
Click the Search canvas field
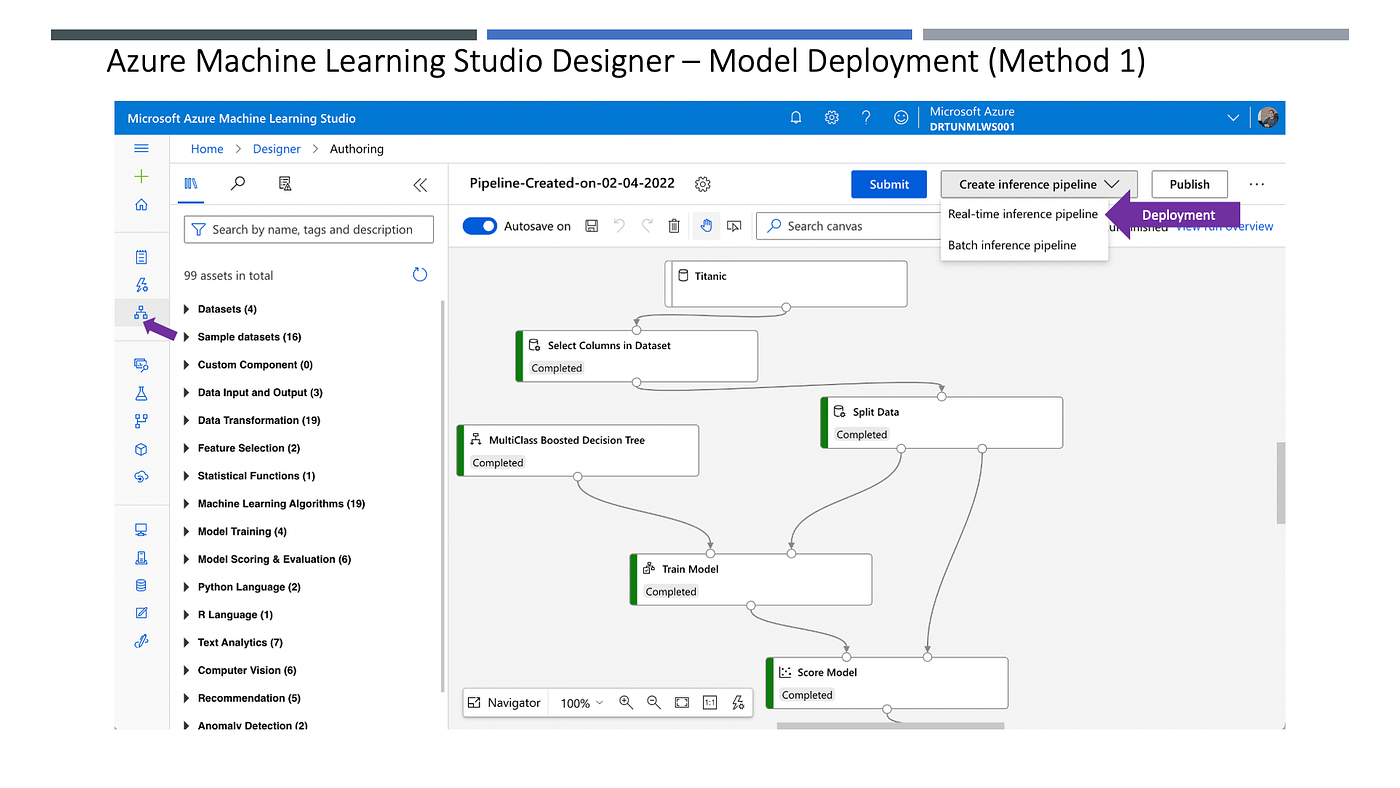848,226
